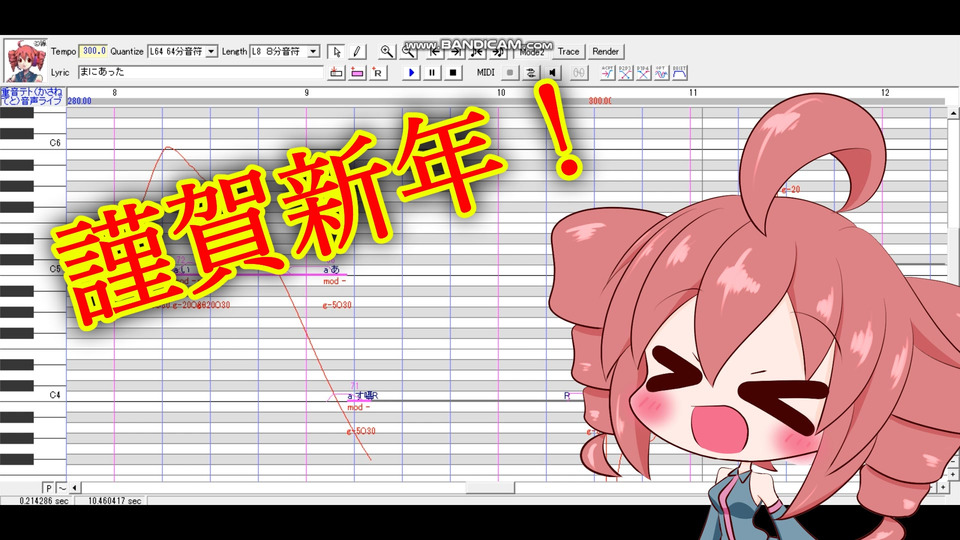The height and width of the screenshot is (540, 960).
Task: Click the Tempo value field 300.0
Action: tap(94, 51)
